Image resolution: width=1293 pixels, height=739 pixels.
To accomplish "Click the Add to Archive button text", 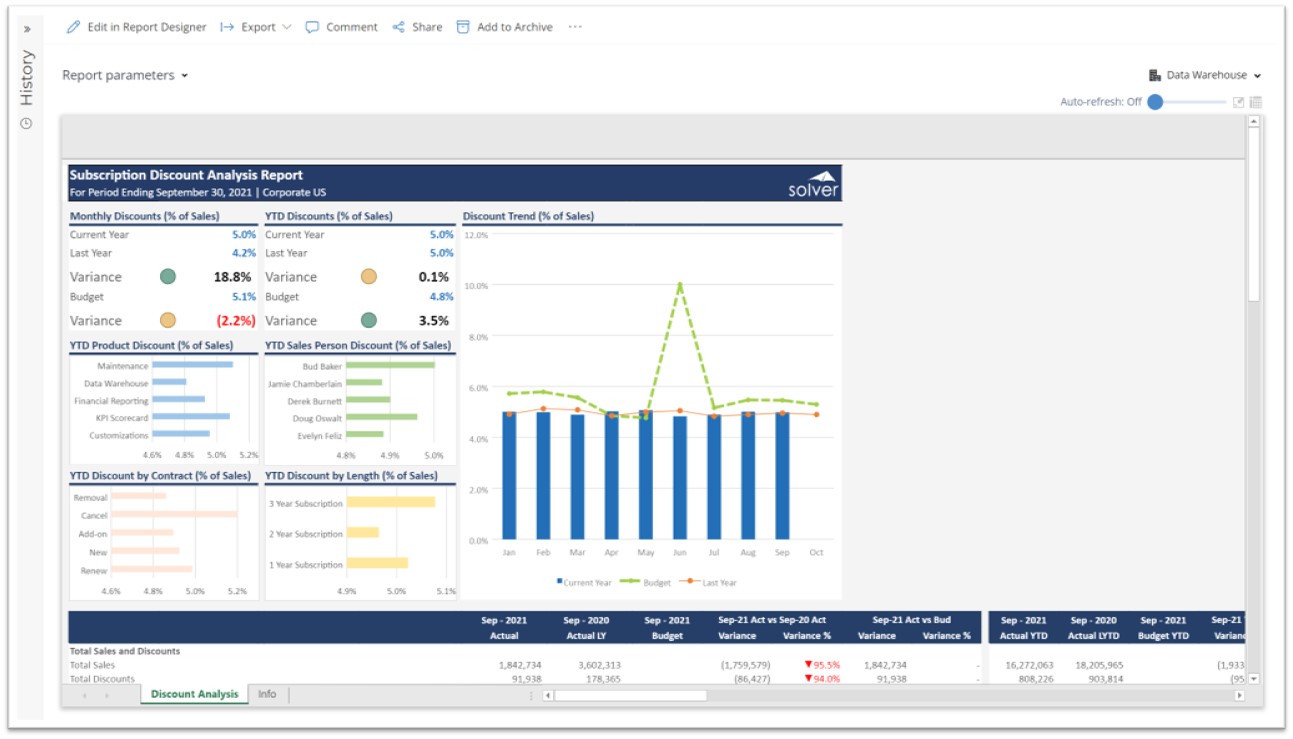I will 514,27.
